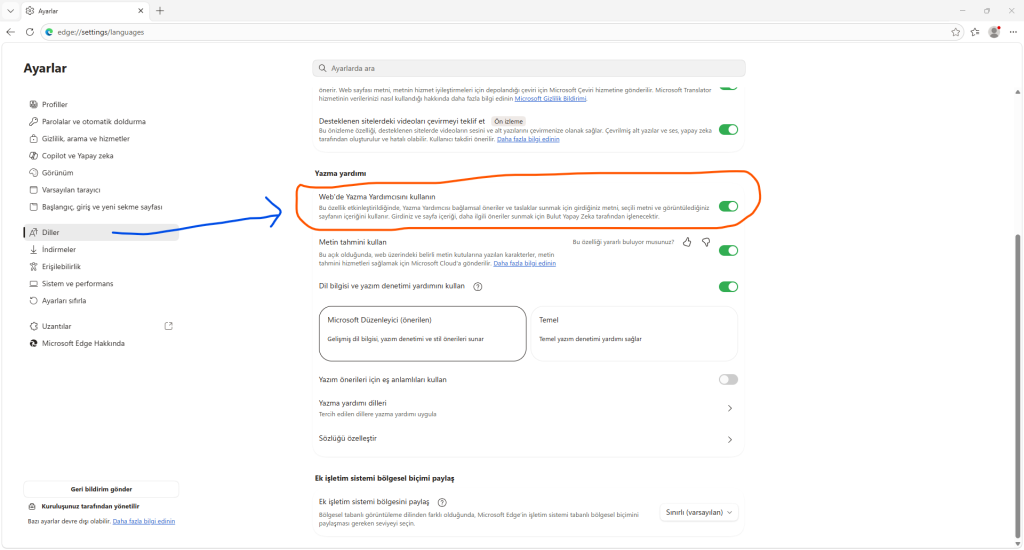Go to Gizlilik, arama ve hizmetler
This screenshot has width=1024, height=550.
click(x=86, y=138)
